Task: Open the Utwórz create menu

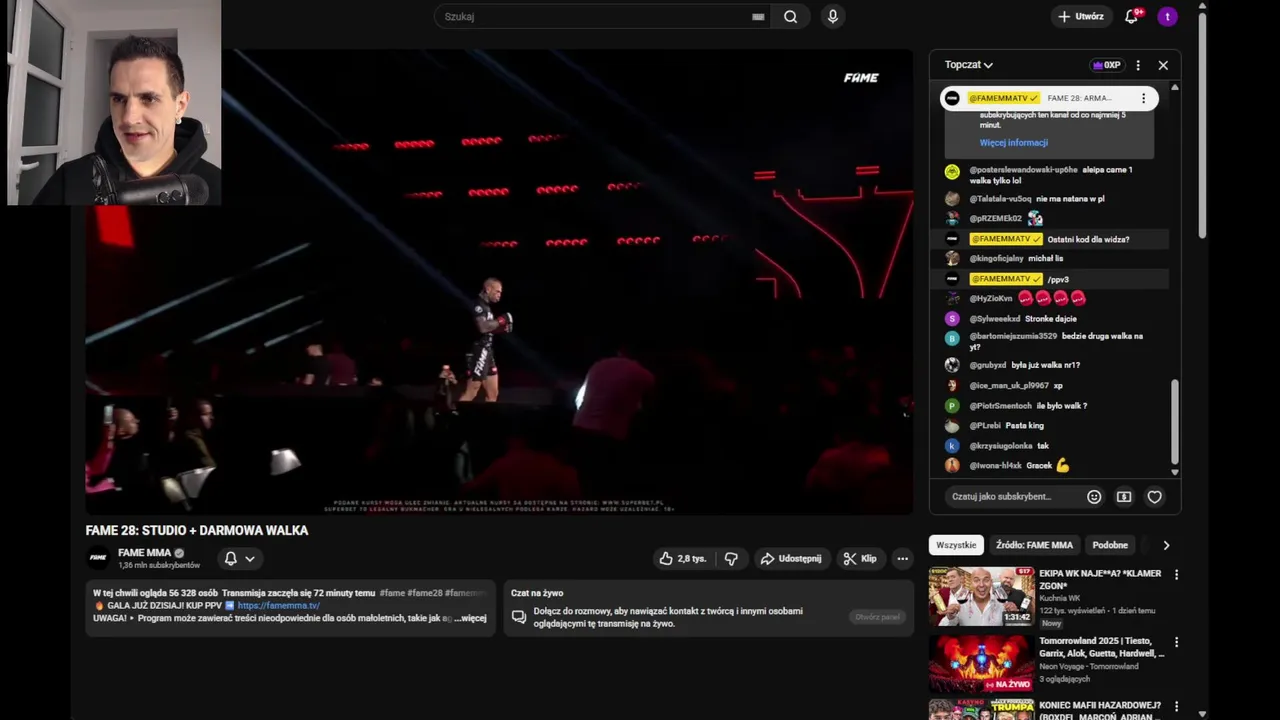Action: coord(1081,16)
